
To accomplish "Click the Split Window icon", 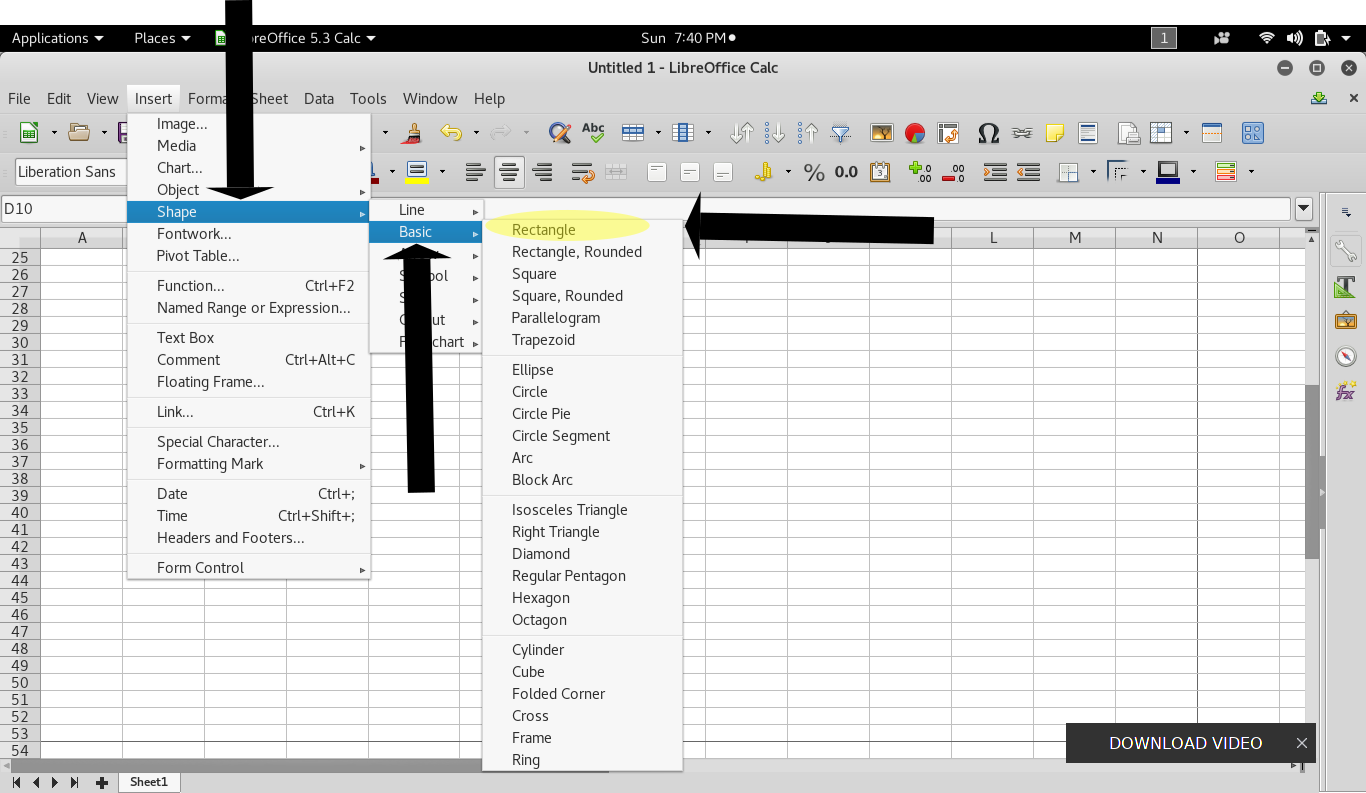I will click(1212, 132).
